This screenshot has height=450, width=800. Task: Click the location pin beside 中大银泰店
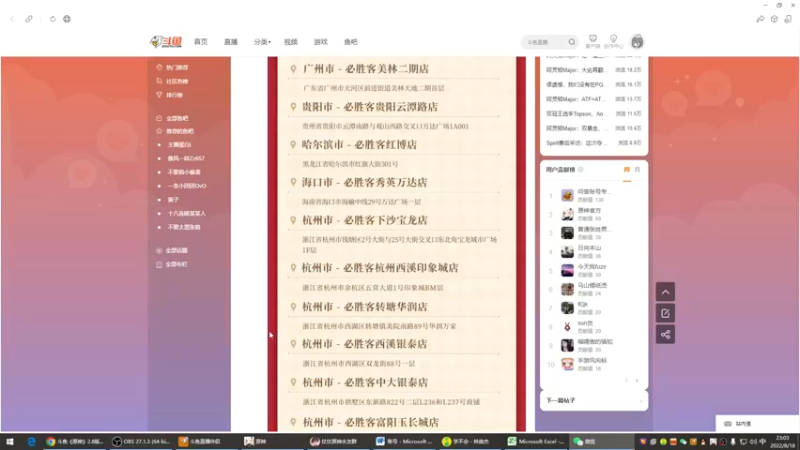coord(293,382)
